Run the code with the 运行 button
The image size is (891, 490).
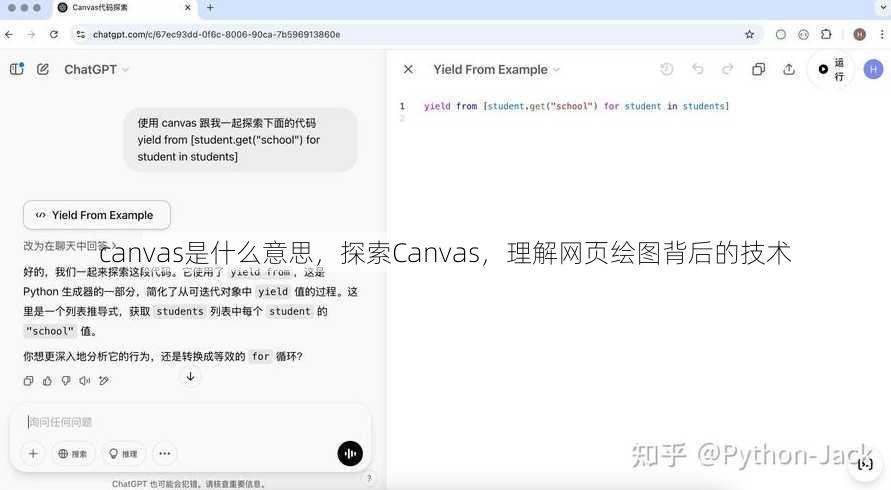(831, 69)
